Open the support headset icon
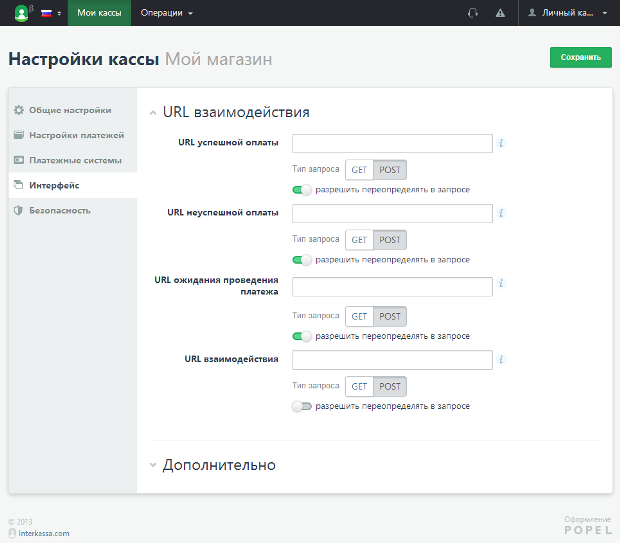Viewport: 620px width, 543px height. pos(473,13)
